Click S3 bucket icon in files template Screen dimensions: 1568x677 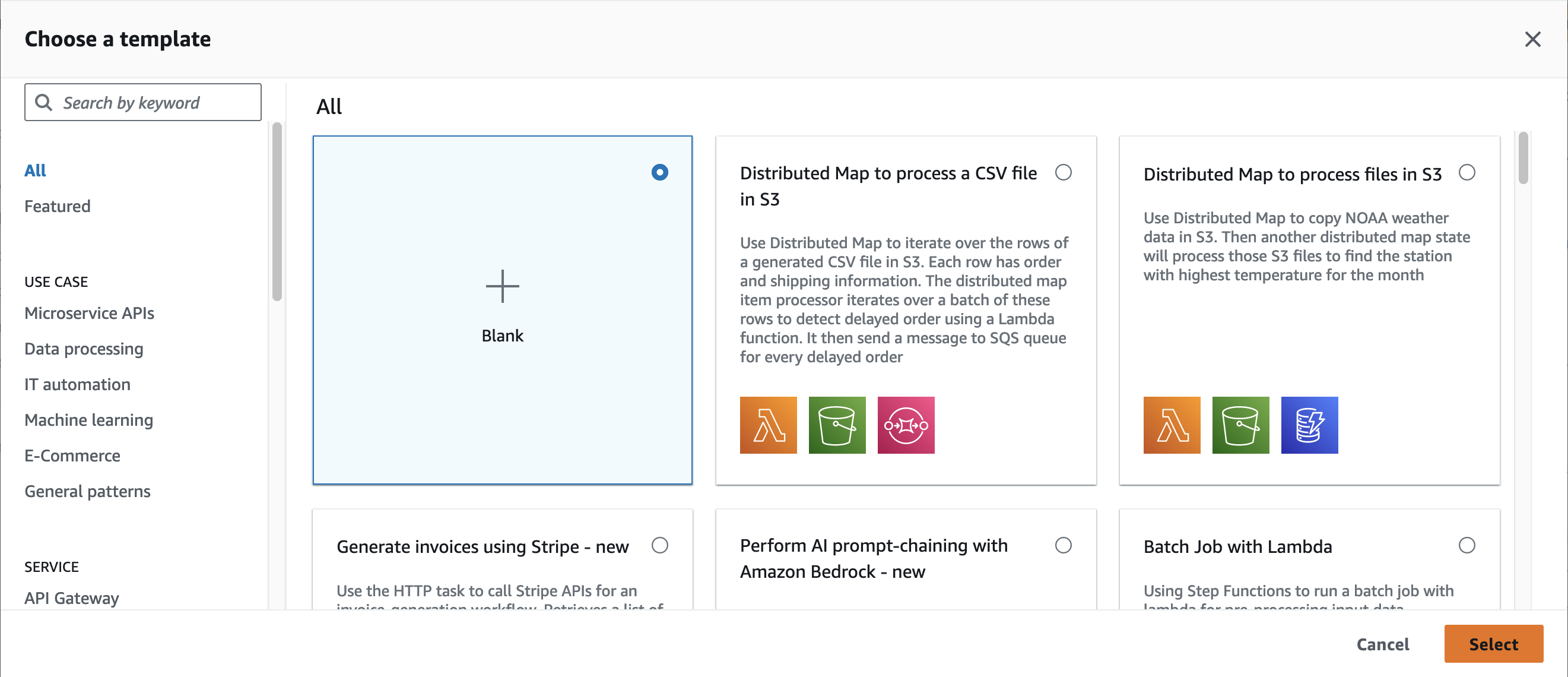click(x=1240, y=425)
